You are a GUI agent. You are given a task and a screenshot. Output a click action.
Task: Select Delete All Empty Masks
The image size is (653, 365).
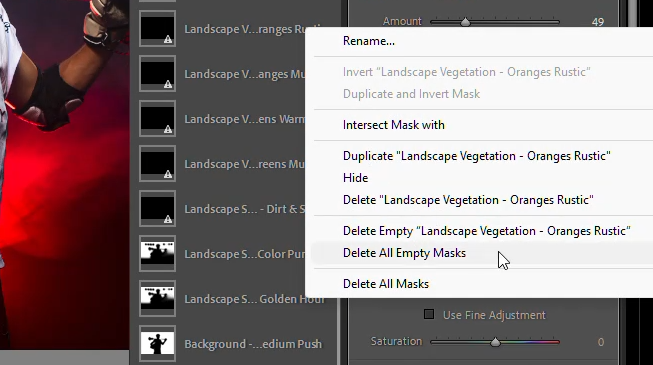click(404, 253)
